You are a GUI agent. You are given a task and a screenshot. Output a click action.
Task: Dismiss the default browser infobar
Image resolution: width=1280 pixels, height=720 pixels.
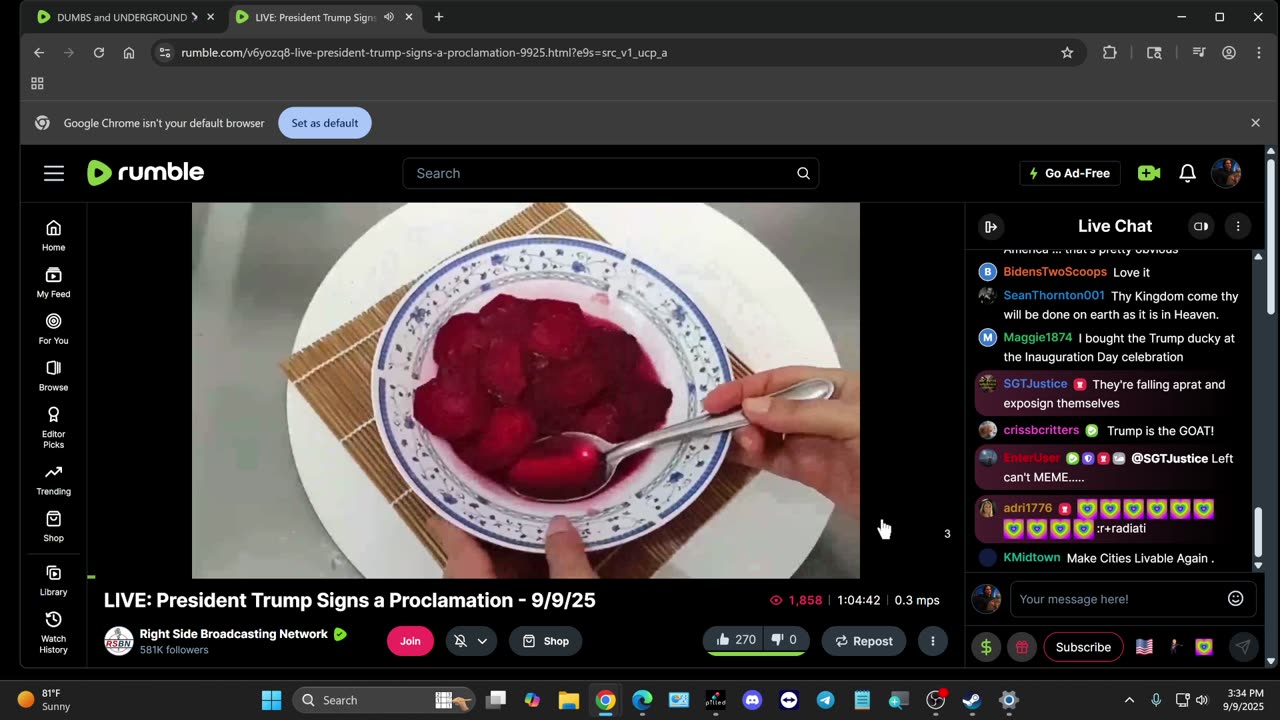(1255, 123)
